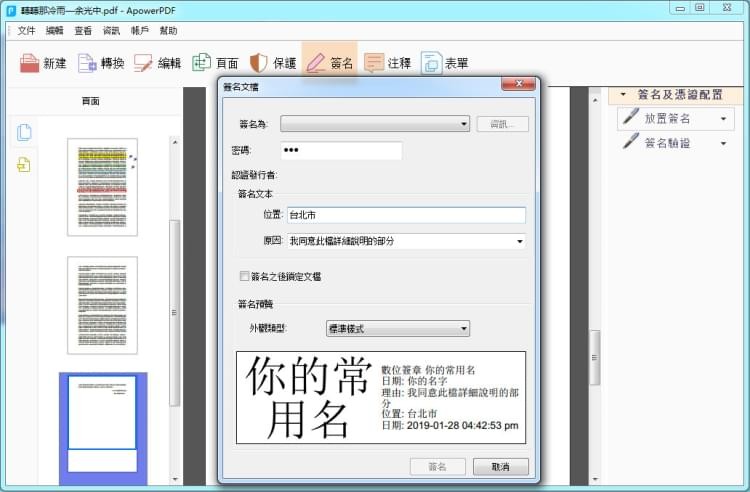750x492 pixels.
Task: Open the 資訊 menu
Action: click(111, 31)
